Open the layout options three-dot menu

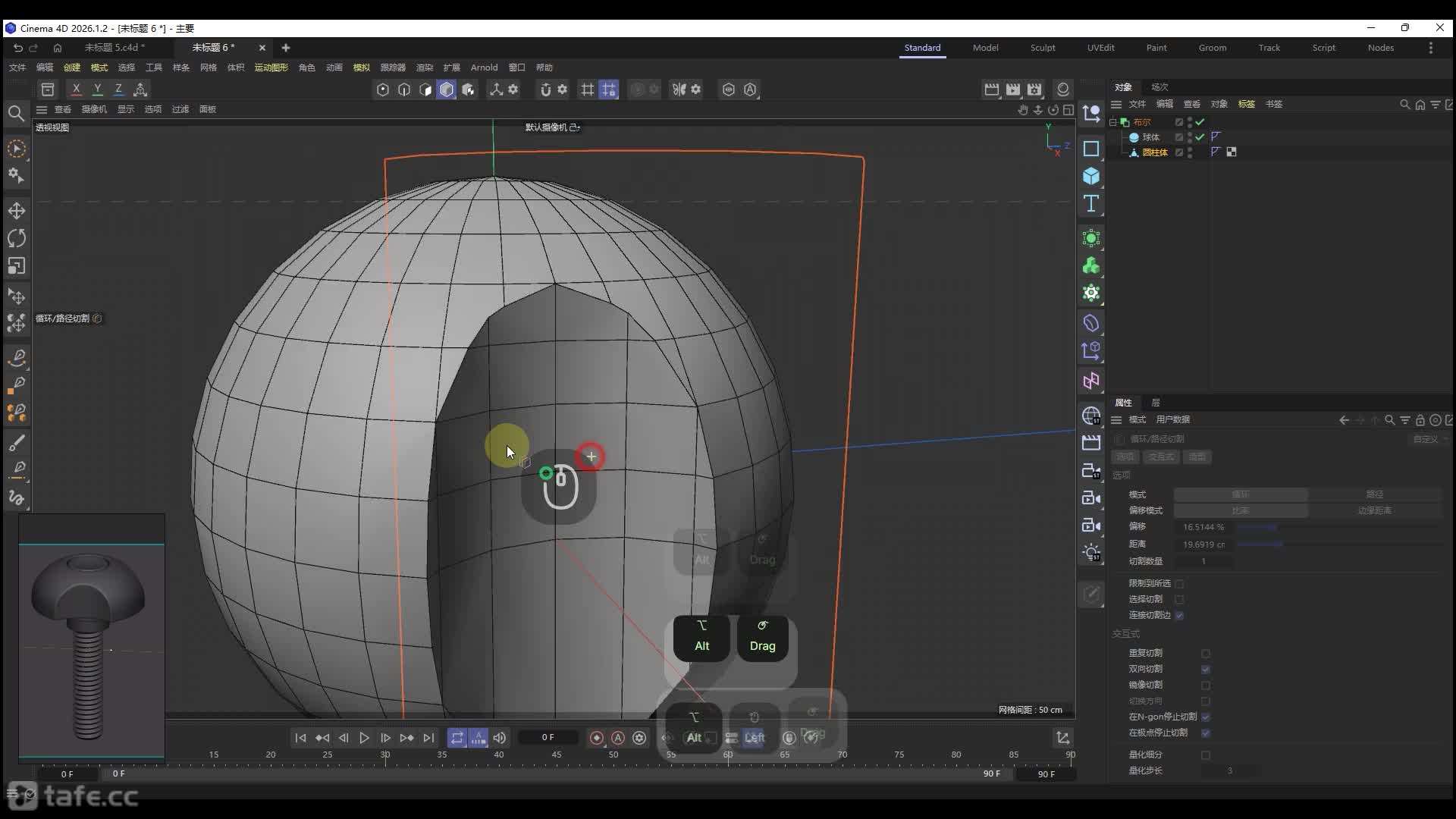1431,48
